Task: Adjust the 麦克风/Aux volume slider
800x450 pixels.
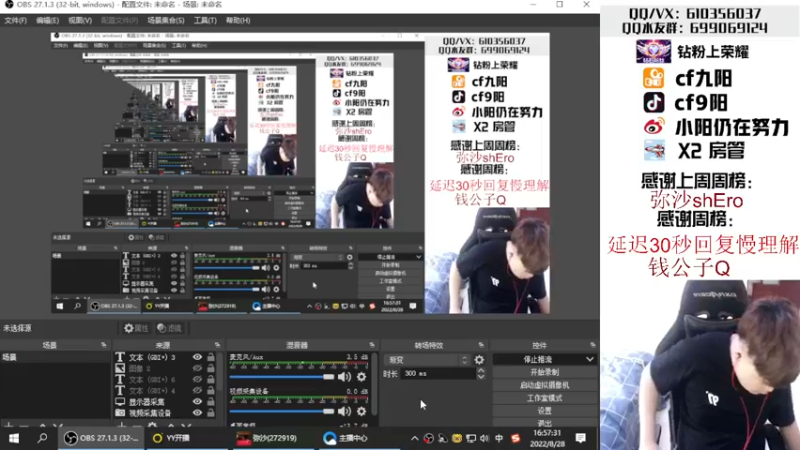Action: click(x=282, y=377)
